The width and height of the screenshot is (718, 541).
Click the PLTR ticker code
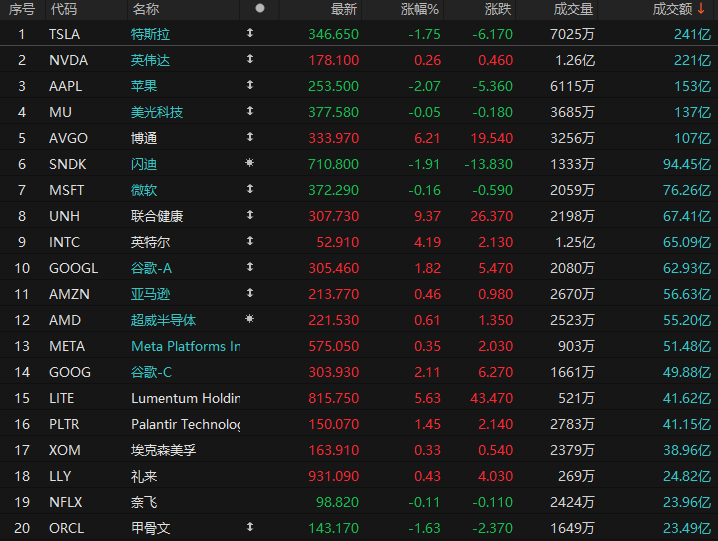tap(64, 424)
